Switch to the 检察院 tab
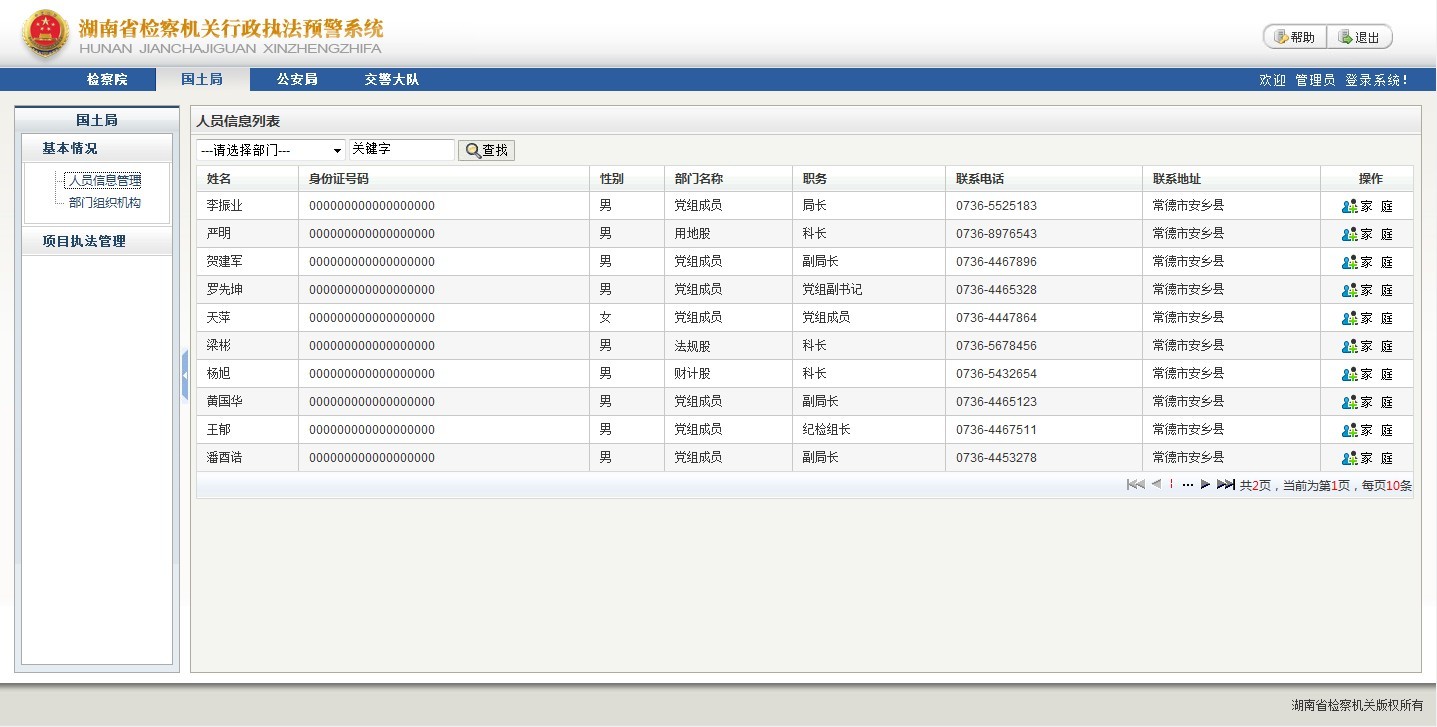1437x727 pixels. (x=107, y=79)
